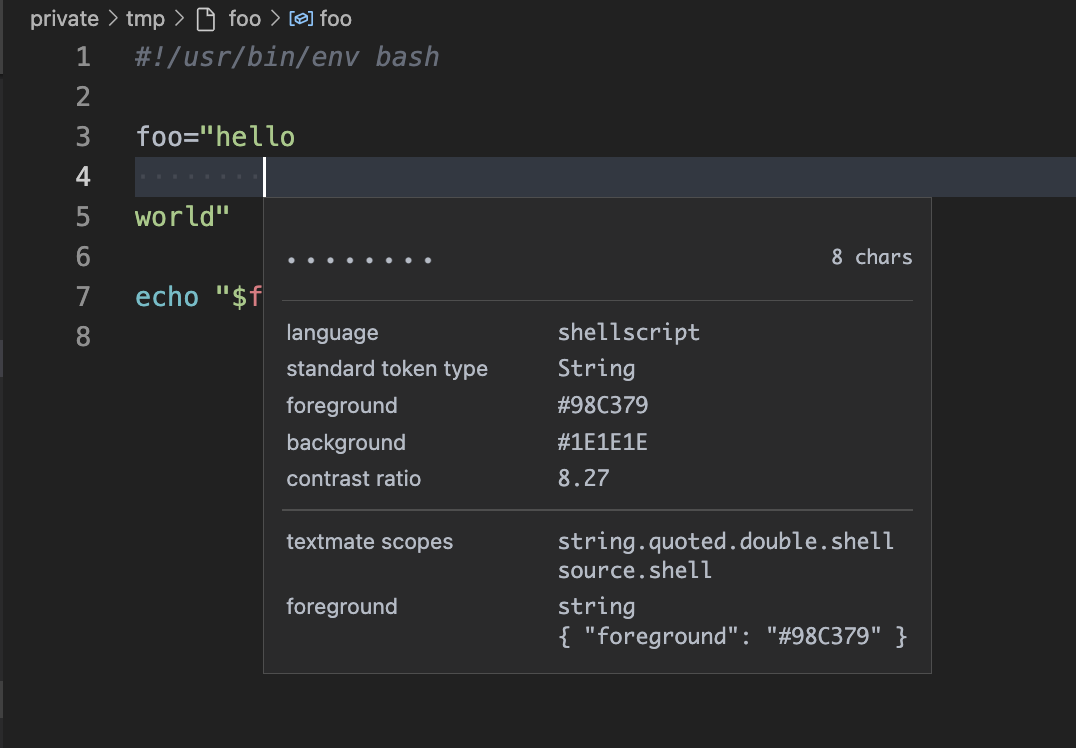This screenshot has width=1076, height=748.
Task: Select line number 8 in the gutter
Action: coord(82,337)
